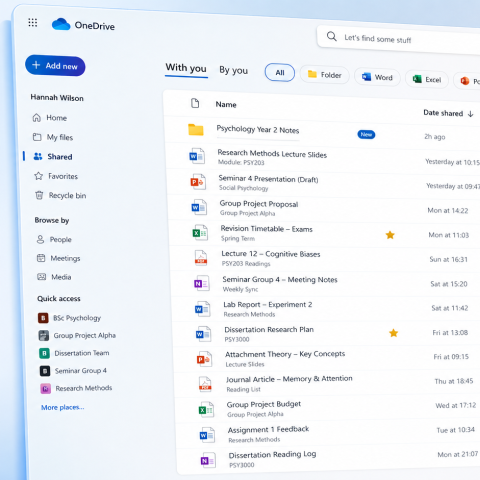This screenshot has width=480, height=480.
Task: Open Research Methods quick access icon
Action: point(46,388)
